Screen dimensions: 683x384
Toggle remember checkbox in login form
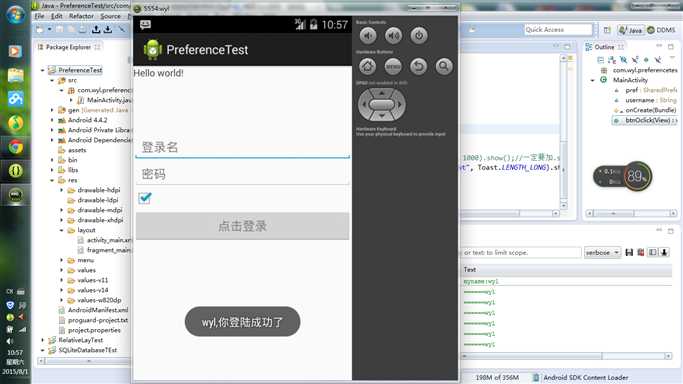pyautogui.click(x=145, y=198)
